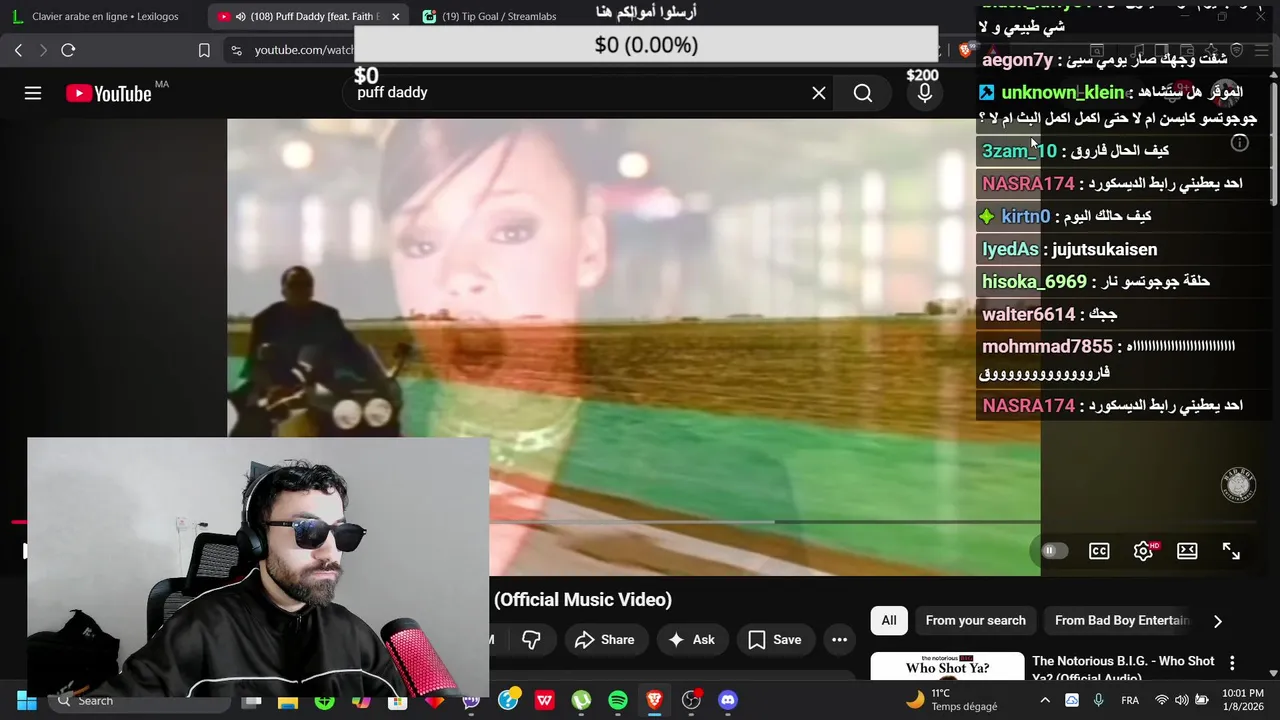Viewport: 1280px width, 720px height.
Task: Go back with the browser back arrow
Action: [18, 50]
